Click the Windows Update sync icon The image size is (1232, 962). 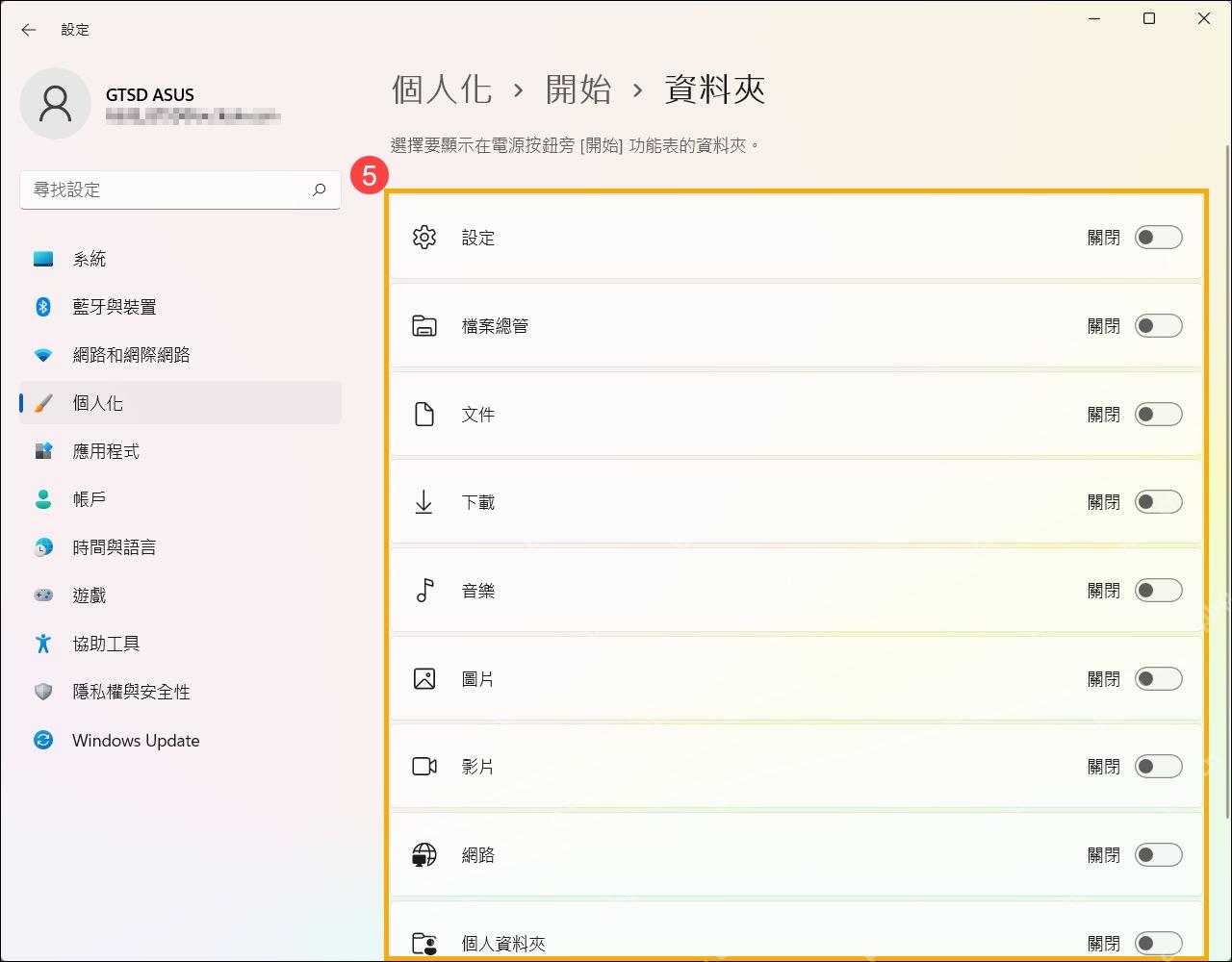pos(43,740)
